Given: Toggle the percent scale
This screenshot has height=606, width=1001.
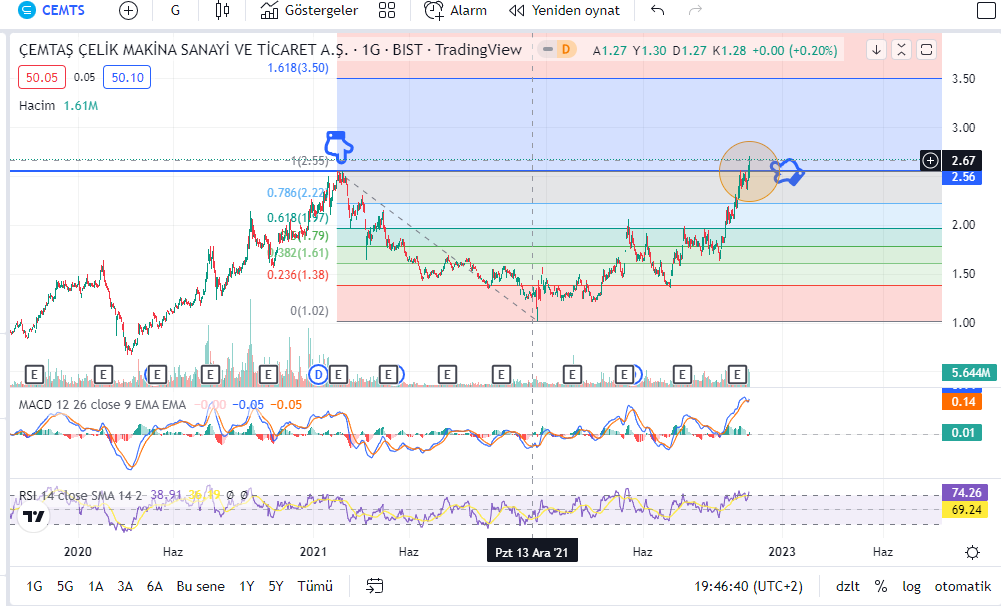Looking at the screenshot, I should pyautogui.click(x=881, y=586).
